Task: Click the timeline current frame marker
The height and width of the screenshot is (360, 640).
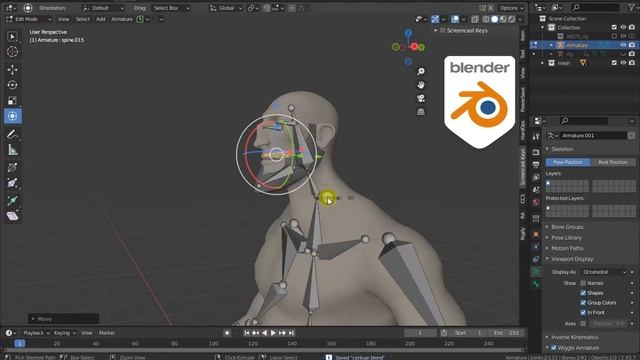Action: [20, 344]
